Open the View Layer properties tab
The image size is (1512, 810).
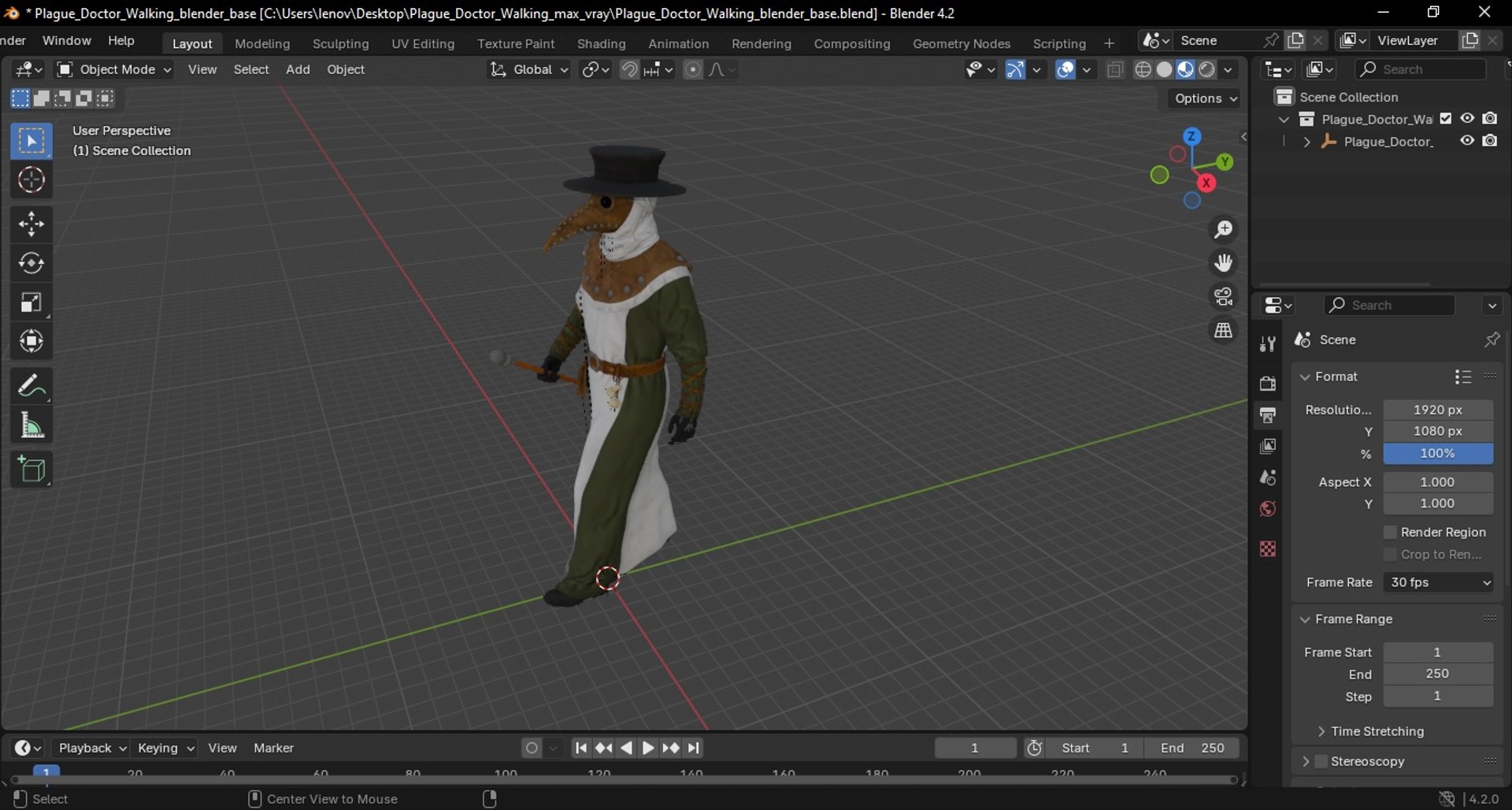(x=1267, y=447)
